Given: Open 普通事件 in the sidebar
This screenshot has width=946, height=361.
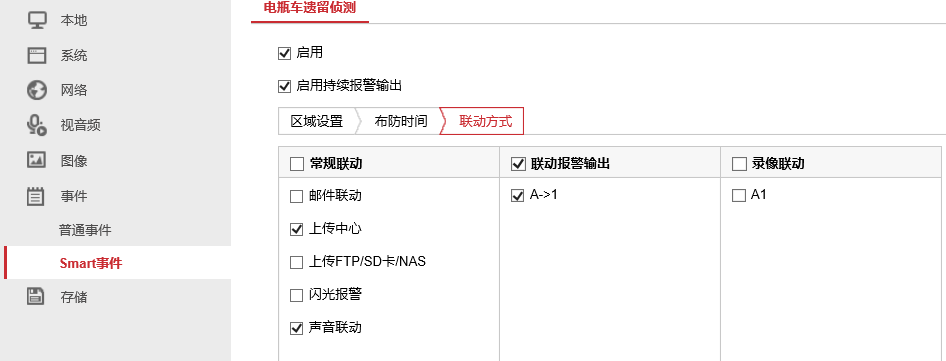Looking at the screenshot, I should [x=85, y=230].
